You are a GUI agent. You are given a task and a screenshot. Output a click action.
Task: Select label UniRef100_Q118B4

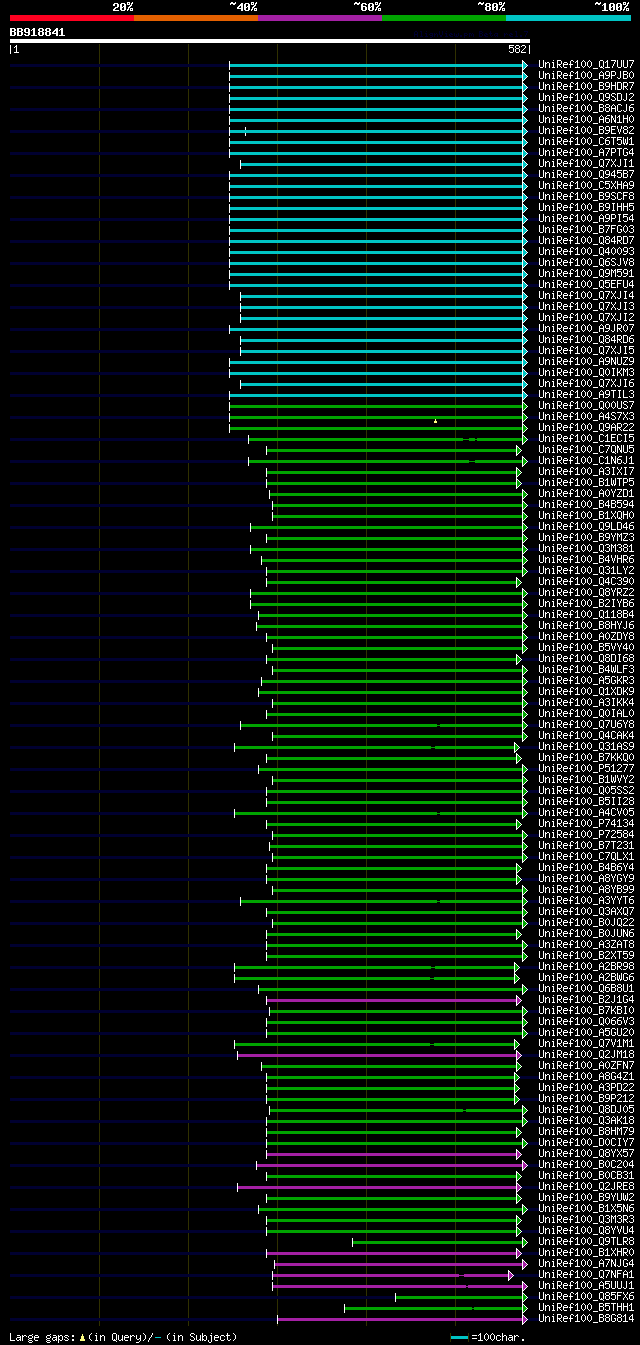pos(586,614)
